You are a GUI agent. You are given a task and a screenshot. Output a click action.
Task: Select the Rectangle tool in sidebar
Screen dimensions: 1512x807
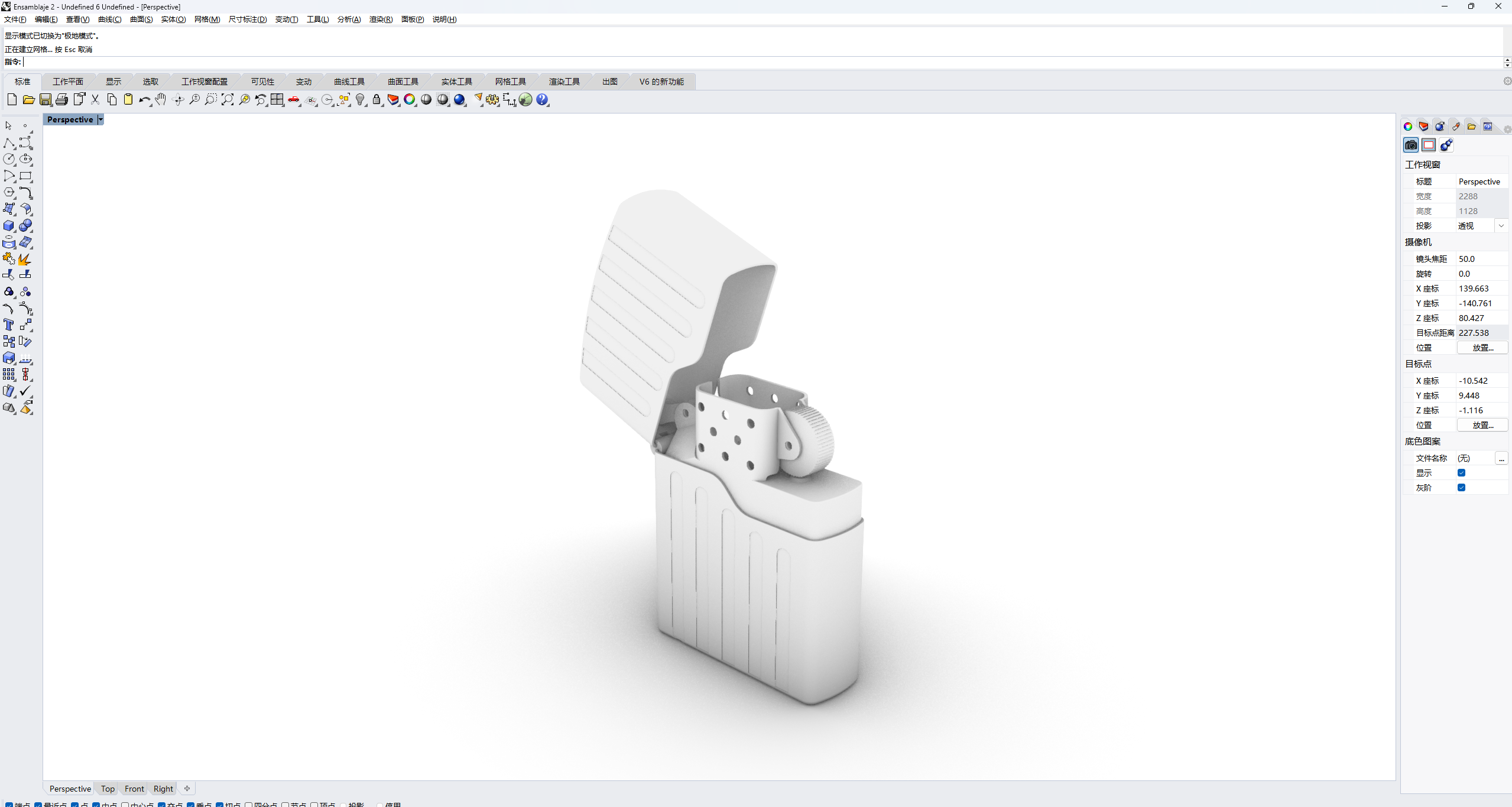tap(25, 176)
